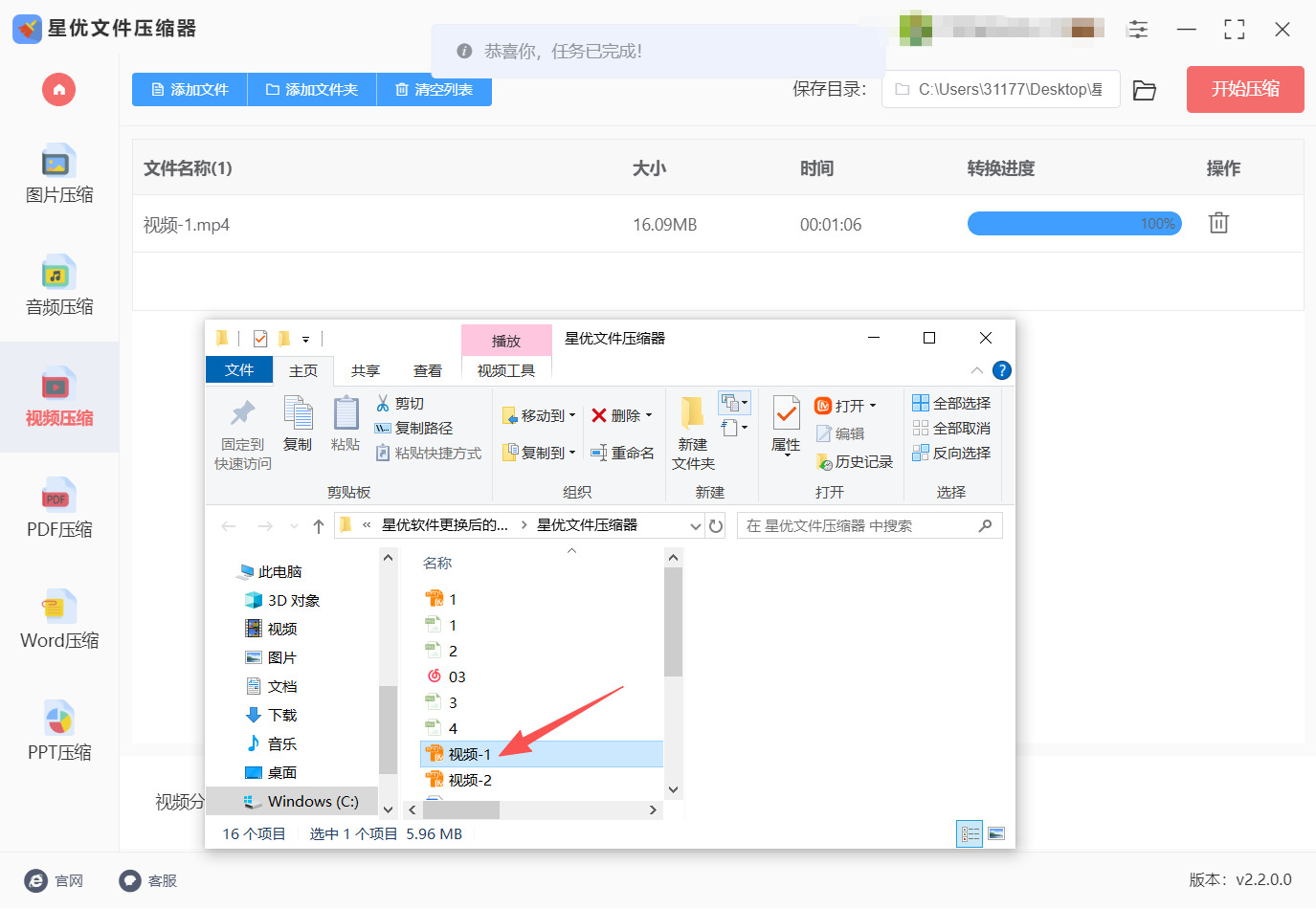Image resolution: width=1316 pixels, height=909 pixels.
Task: Click the Explorer search box
Action: tap(869, 526)
